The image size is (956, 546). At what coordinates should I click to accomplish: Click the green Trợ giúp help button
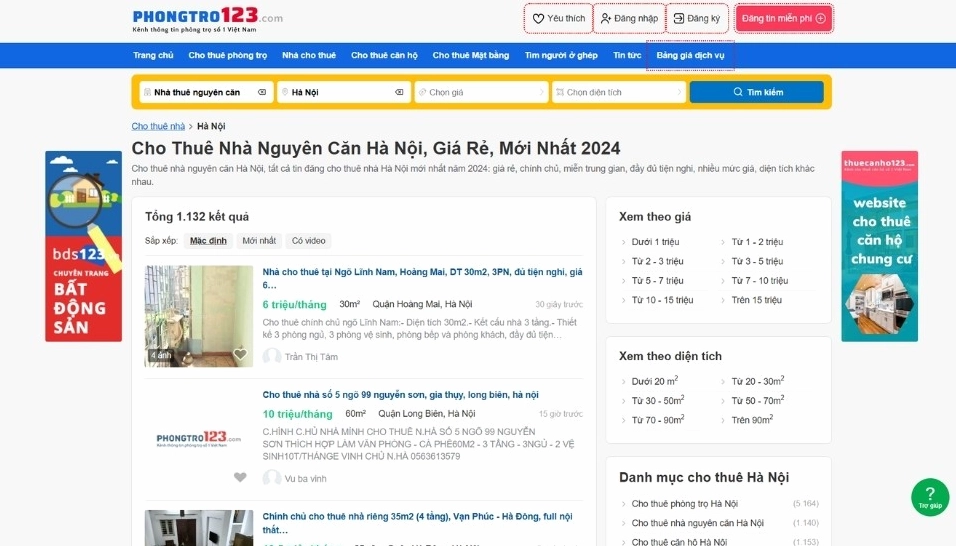coord(930,497)
